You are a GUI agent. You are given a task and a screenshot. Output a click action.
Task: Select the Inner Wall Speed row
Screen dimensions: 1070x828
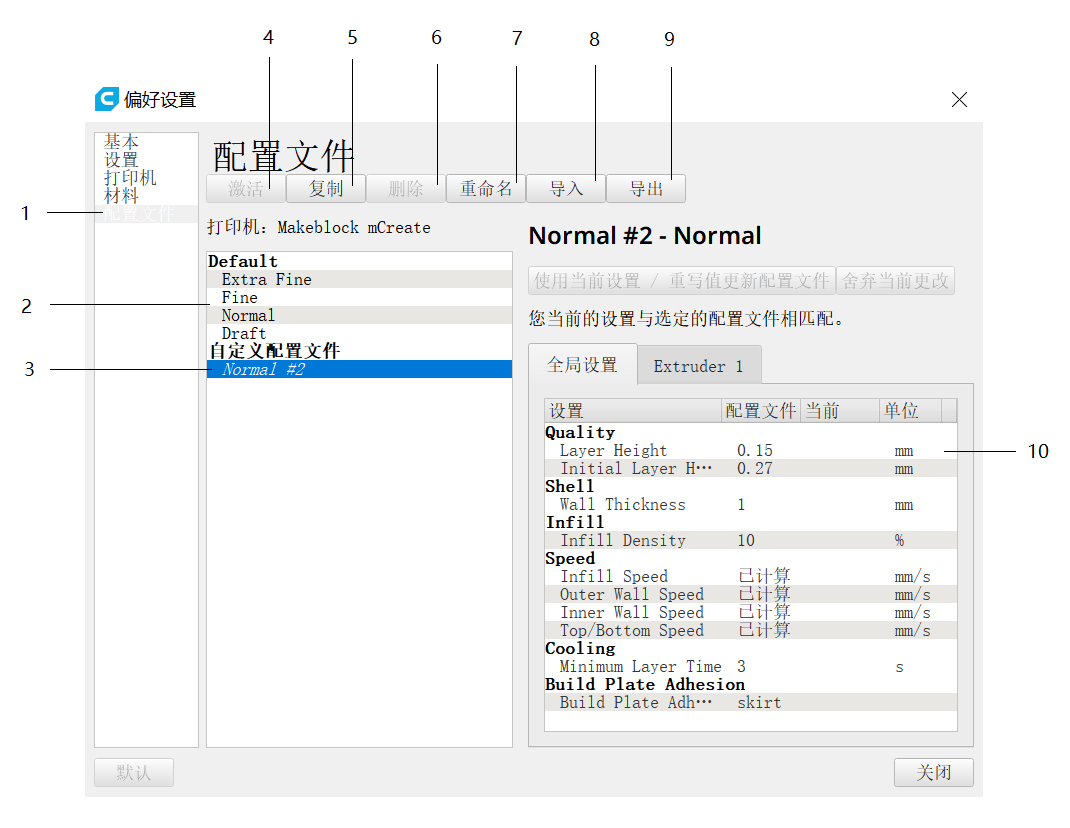pyautogui.click(x=751, y=612)
